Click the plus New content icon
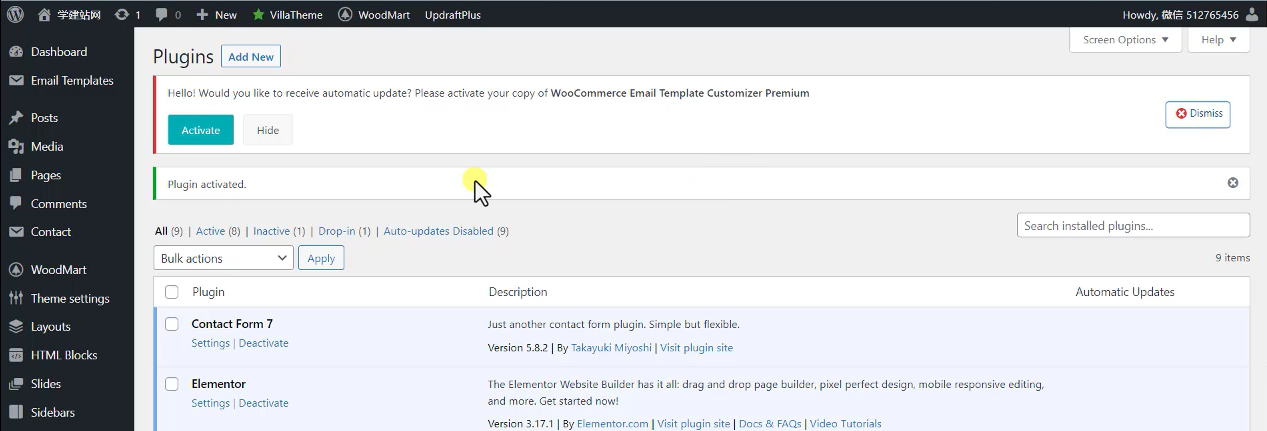The height and width of the screenshot is (431, 1267). tap(202, 14)
